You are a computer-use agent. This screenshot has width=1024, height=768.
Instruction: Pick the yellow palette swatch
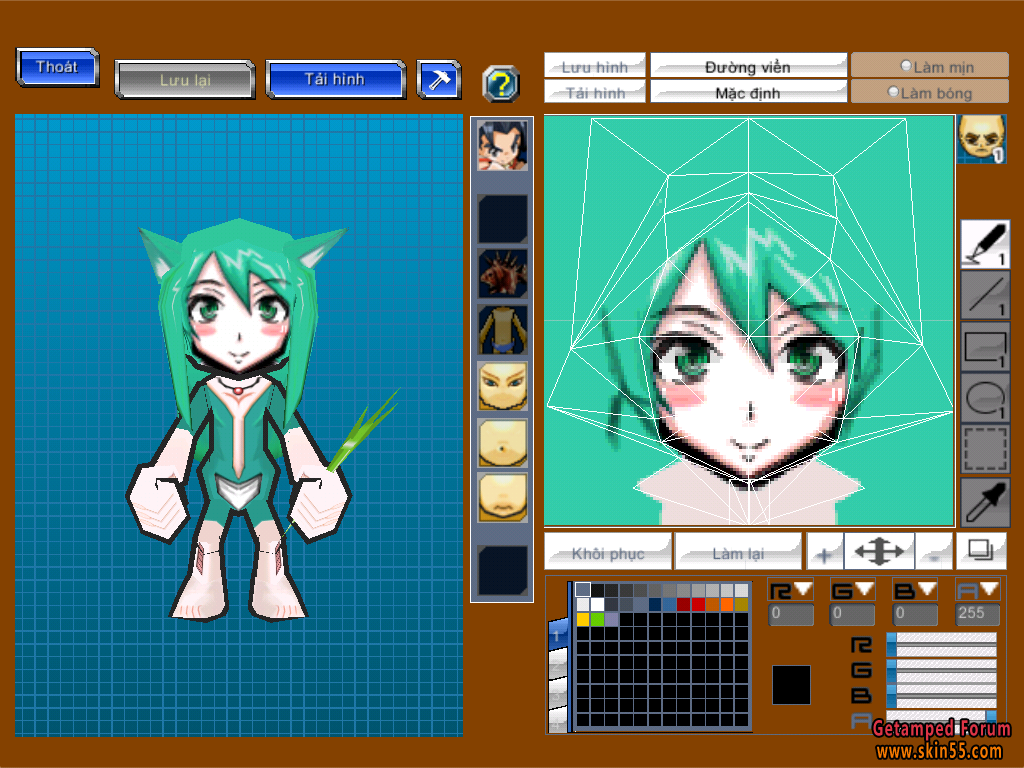pos(583,619)
